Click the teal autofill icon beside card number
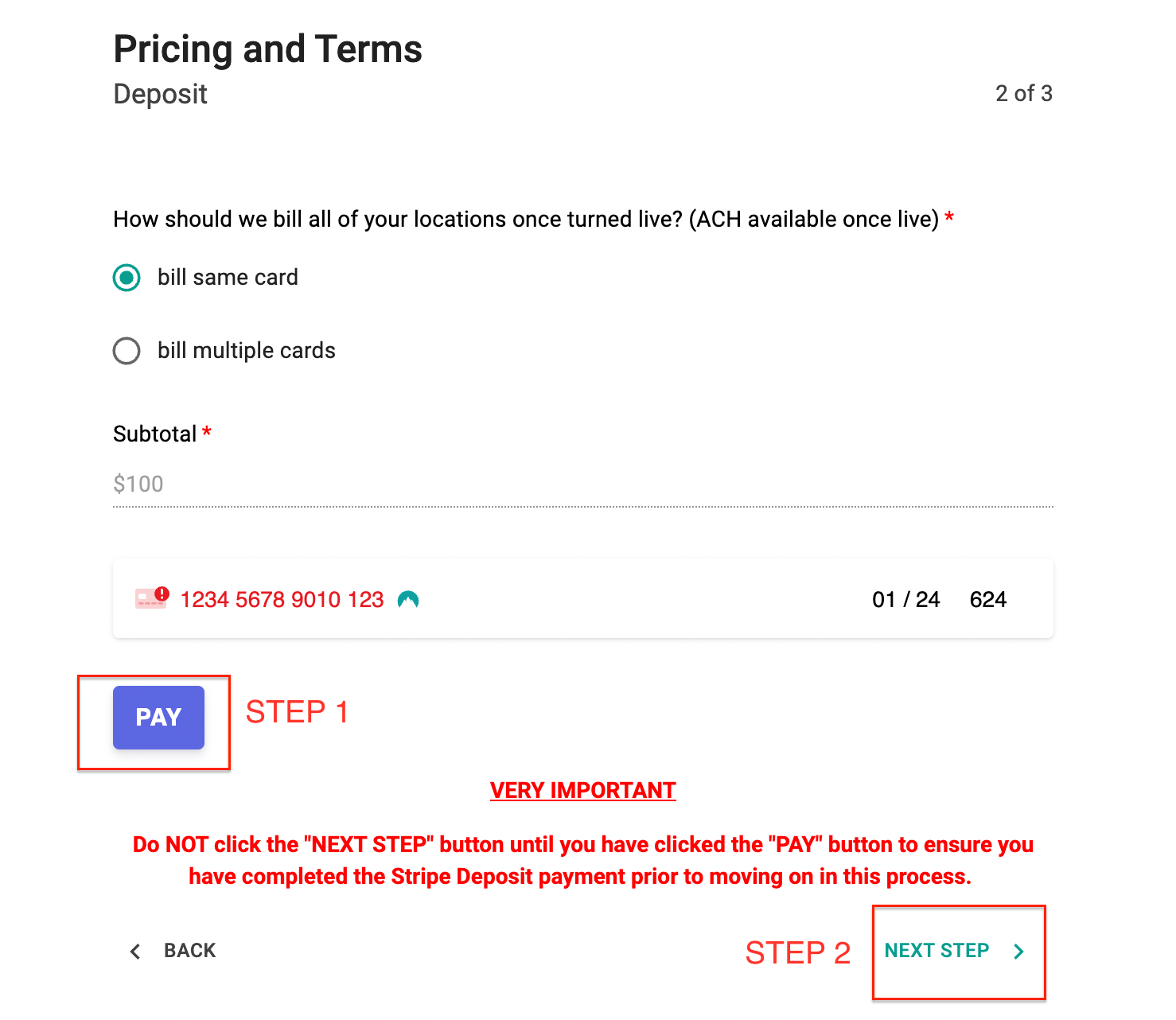The width and height of the screenshot is (1176, 1020). point(408,599)
